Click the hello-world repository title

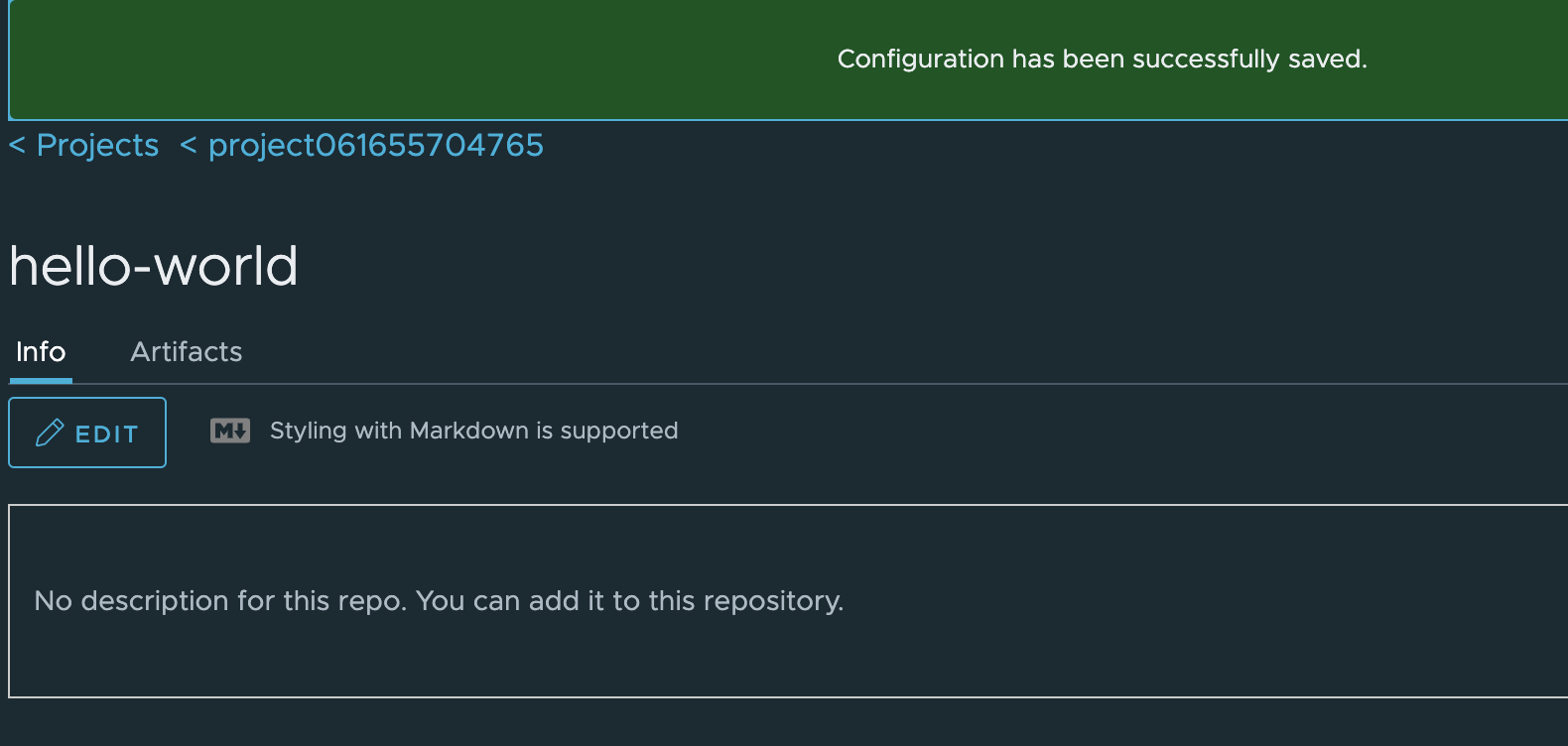[x=153, y=265]
